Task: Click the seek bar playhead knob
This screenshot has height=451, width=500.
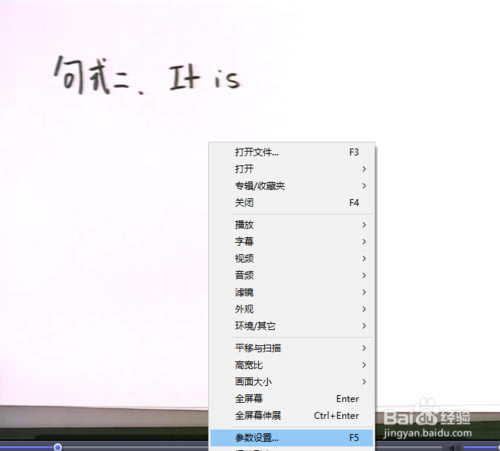Action: coord(58,447)
